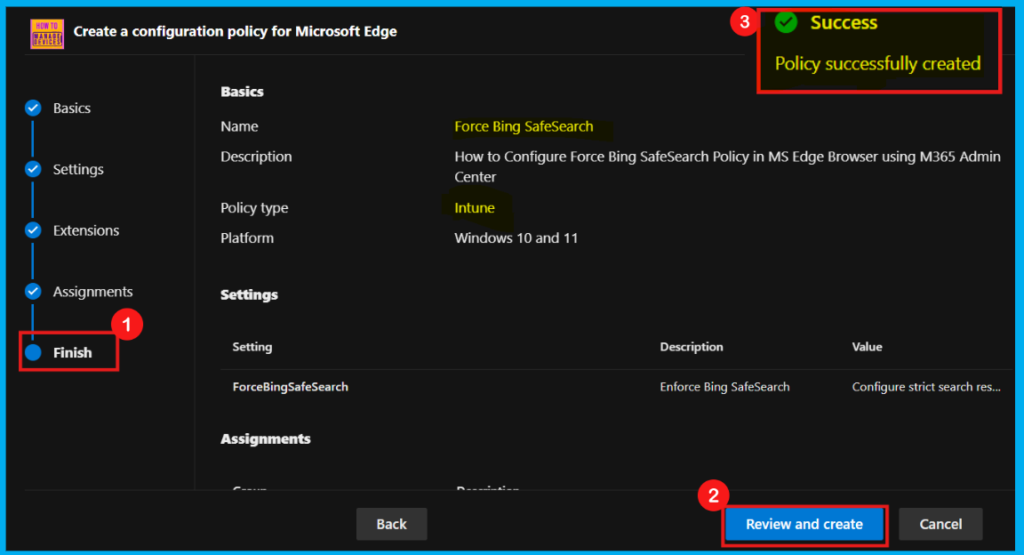Screen dimensions: 1024x555
Task: Click the 'Configure strict search res...' value cell
Action: click(926, 387)
